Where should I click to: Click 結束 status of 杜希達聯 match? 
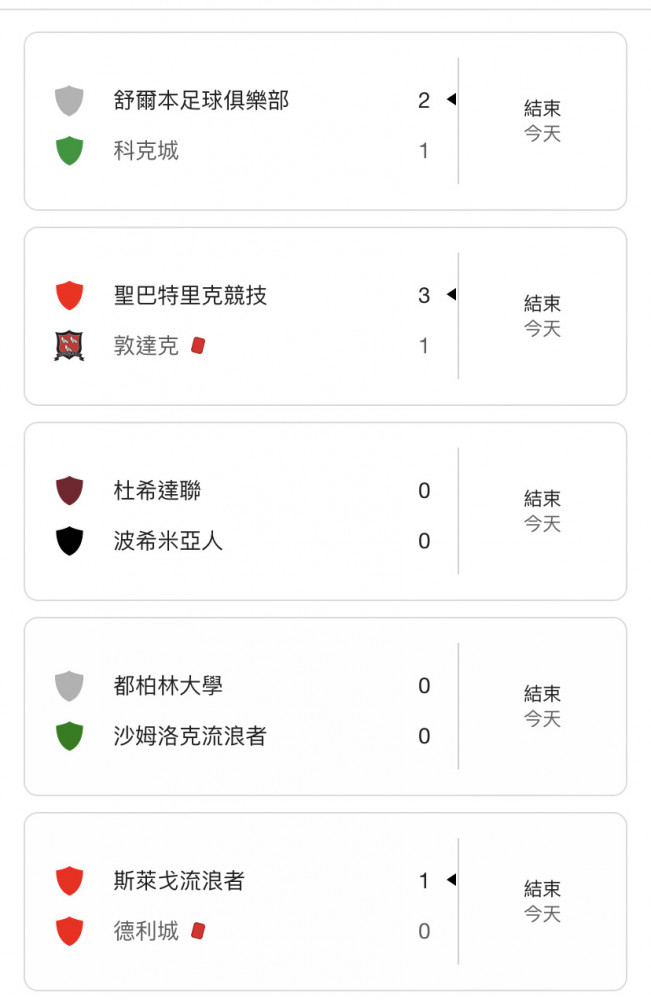pyautogui.click(x=542, y=498)
